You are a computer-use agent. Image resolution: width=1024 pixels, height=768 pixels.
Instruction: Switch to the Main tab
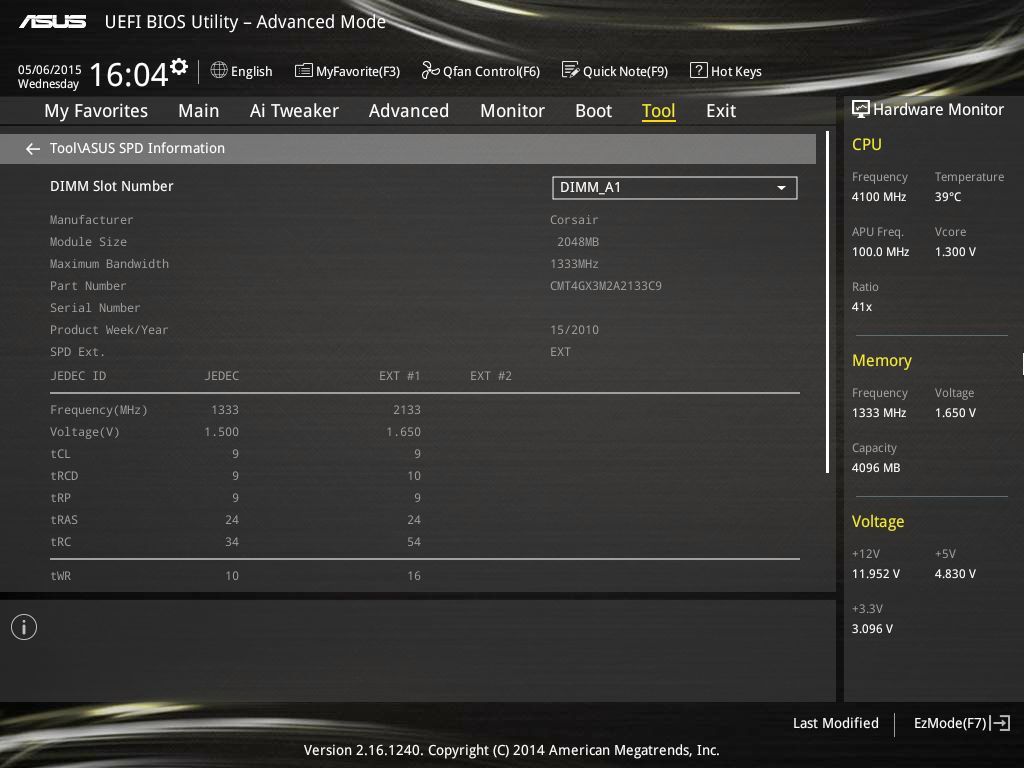click(x=199, y=111)
